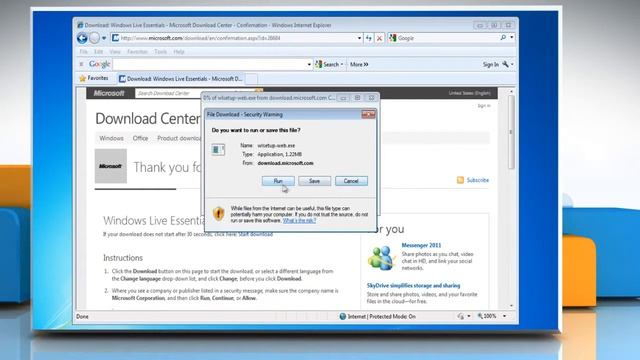This screenshot has height=360, width=640.
Task: Click the Search Download Center field
Action: [x=195, y=93]
